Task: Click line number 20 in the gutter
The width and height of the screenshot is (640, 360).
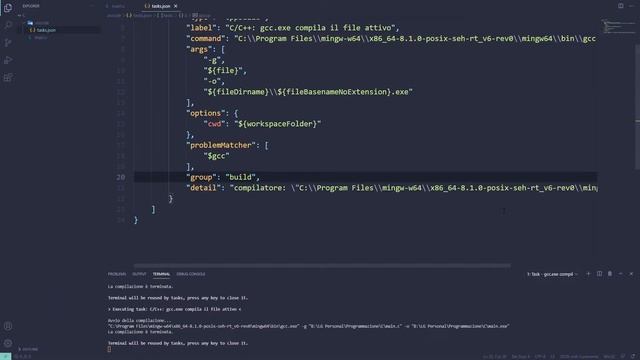Action: [120, 177]
